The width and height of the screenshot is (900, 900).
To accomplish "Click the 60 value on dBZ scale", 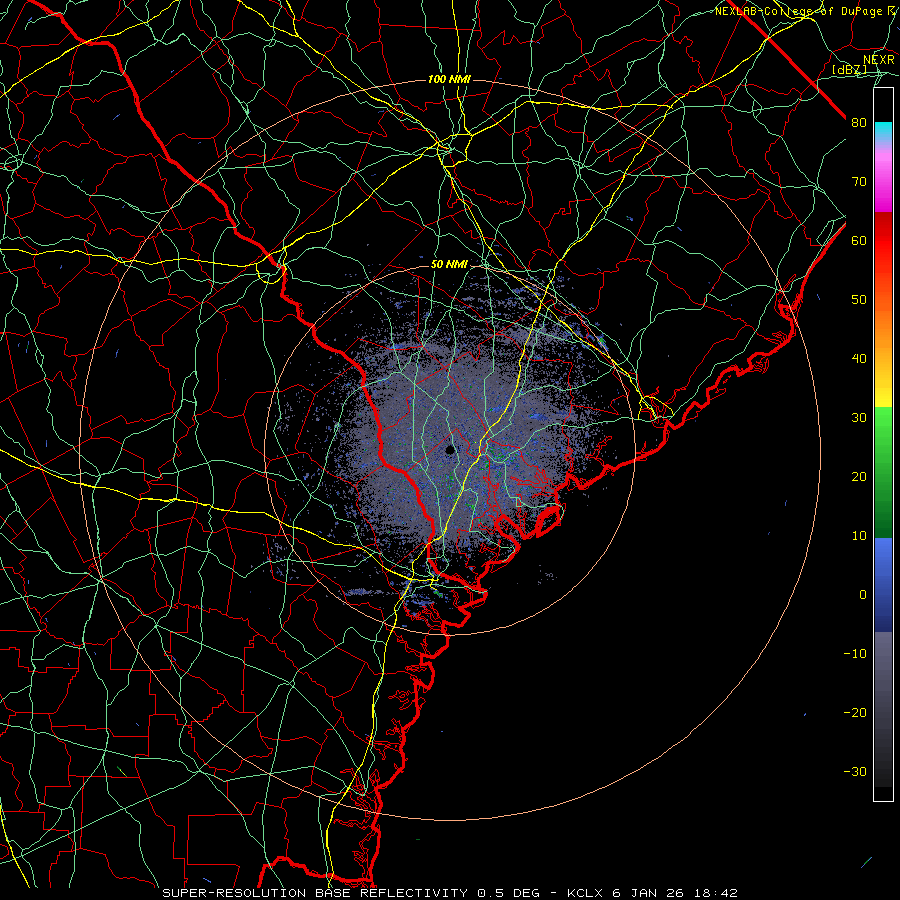I will click(x=859, y=240).
